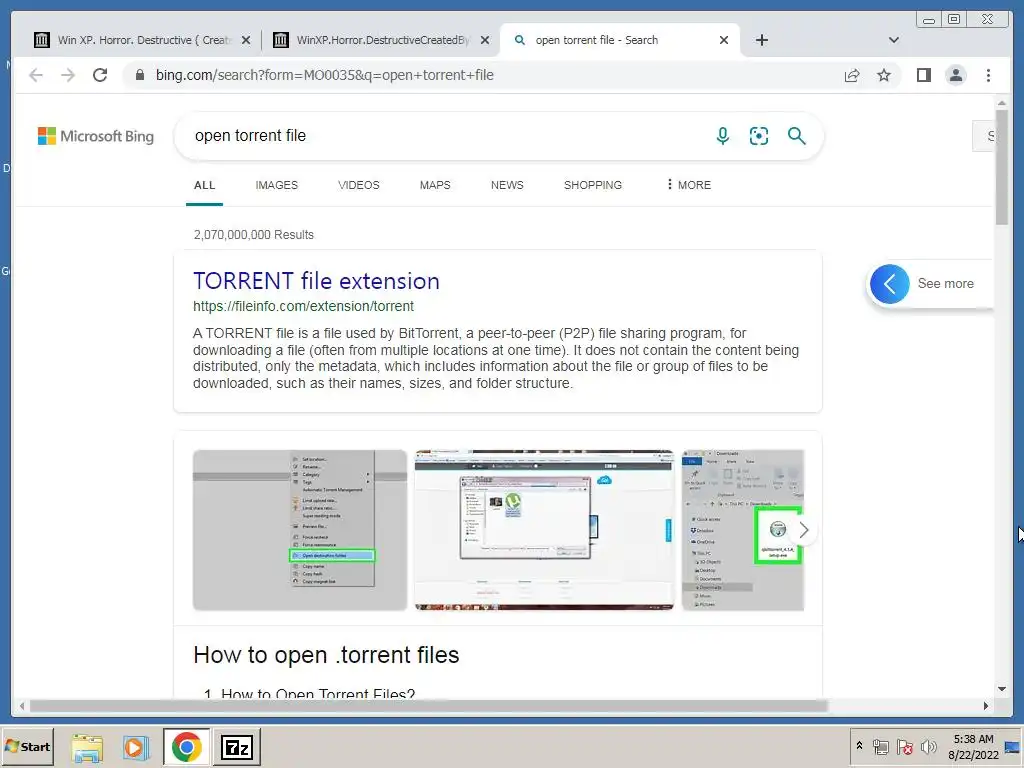The width and height of the screenshot is (1024, 768).
Task: Go to the Microsoft Bing logo home
Action: 96,136
